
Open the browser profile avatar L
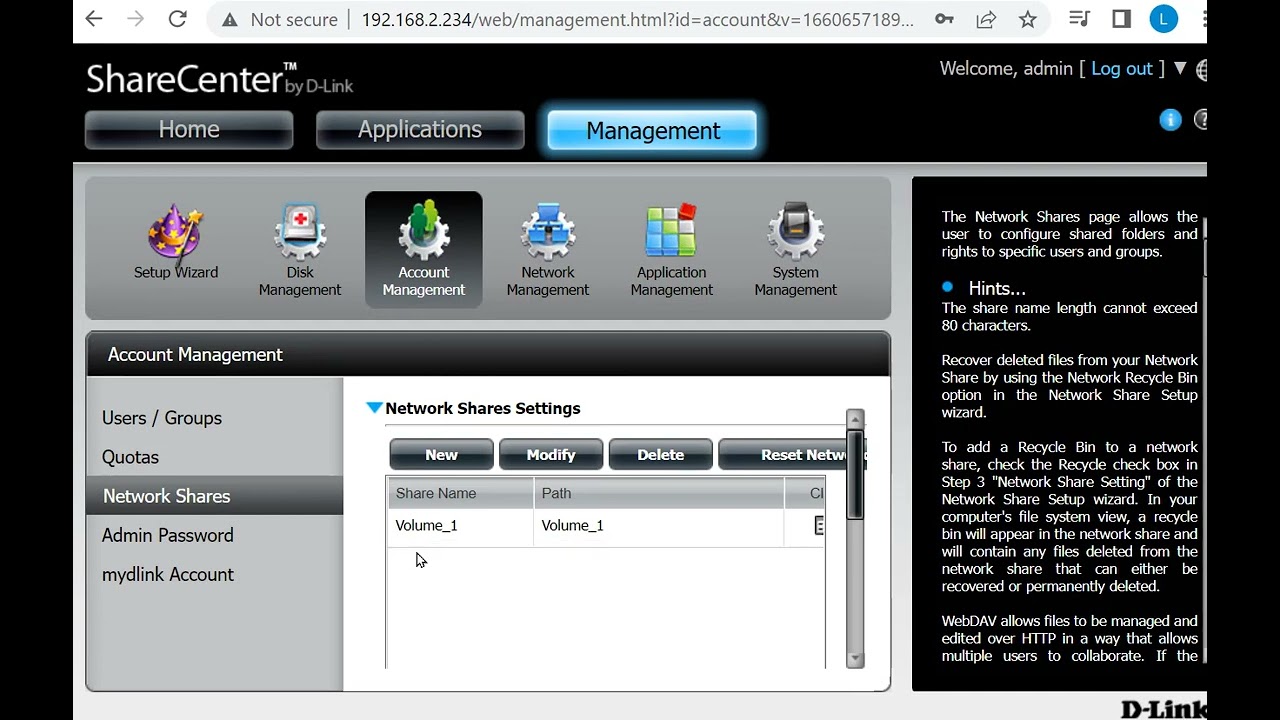pos(1163,19)
